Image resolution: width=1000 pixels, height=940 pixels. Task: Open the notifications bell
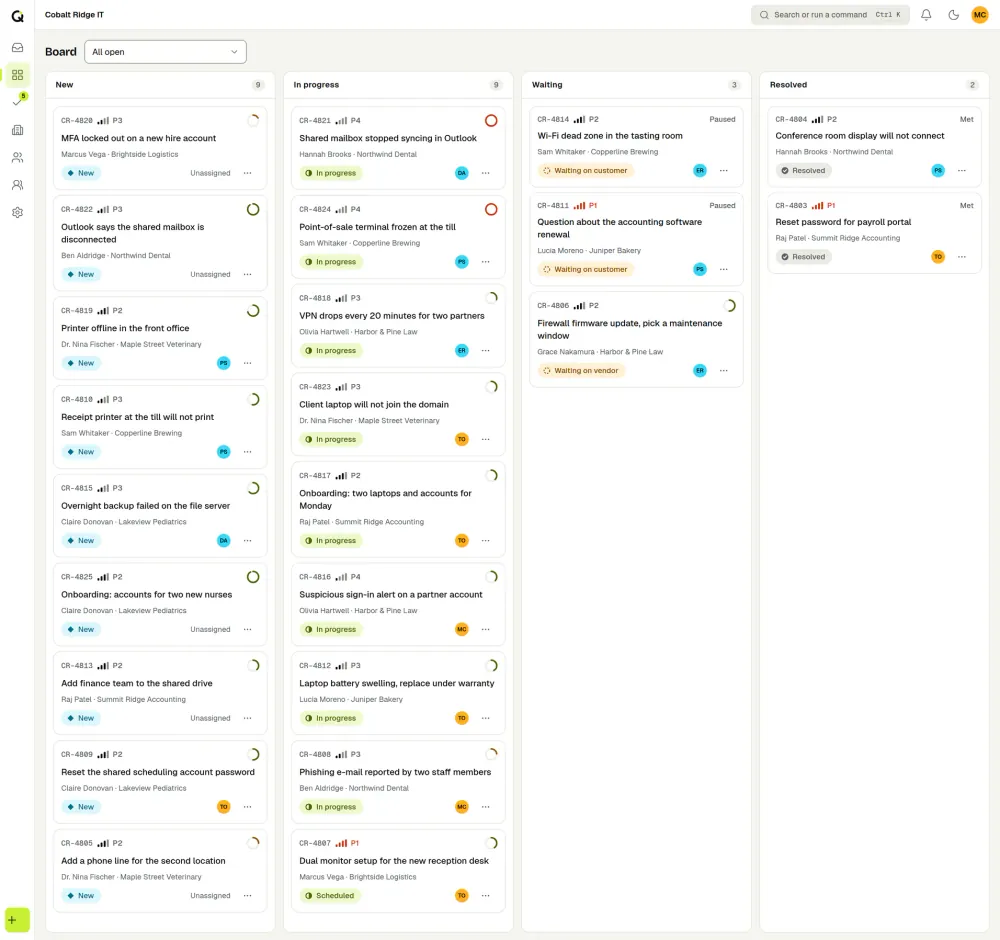[925, 15]
